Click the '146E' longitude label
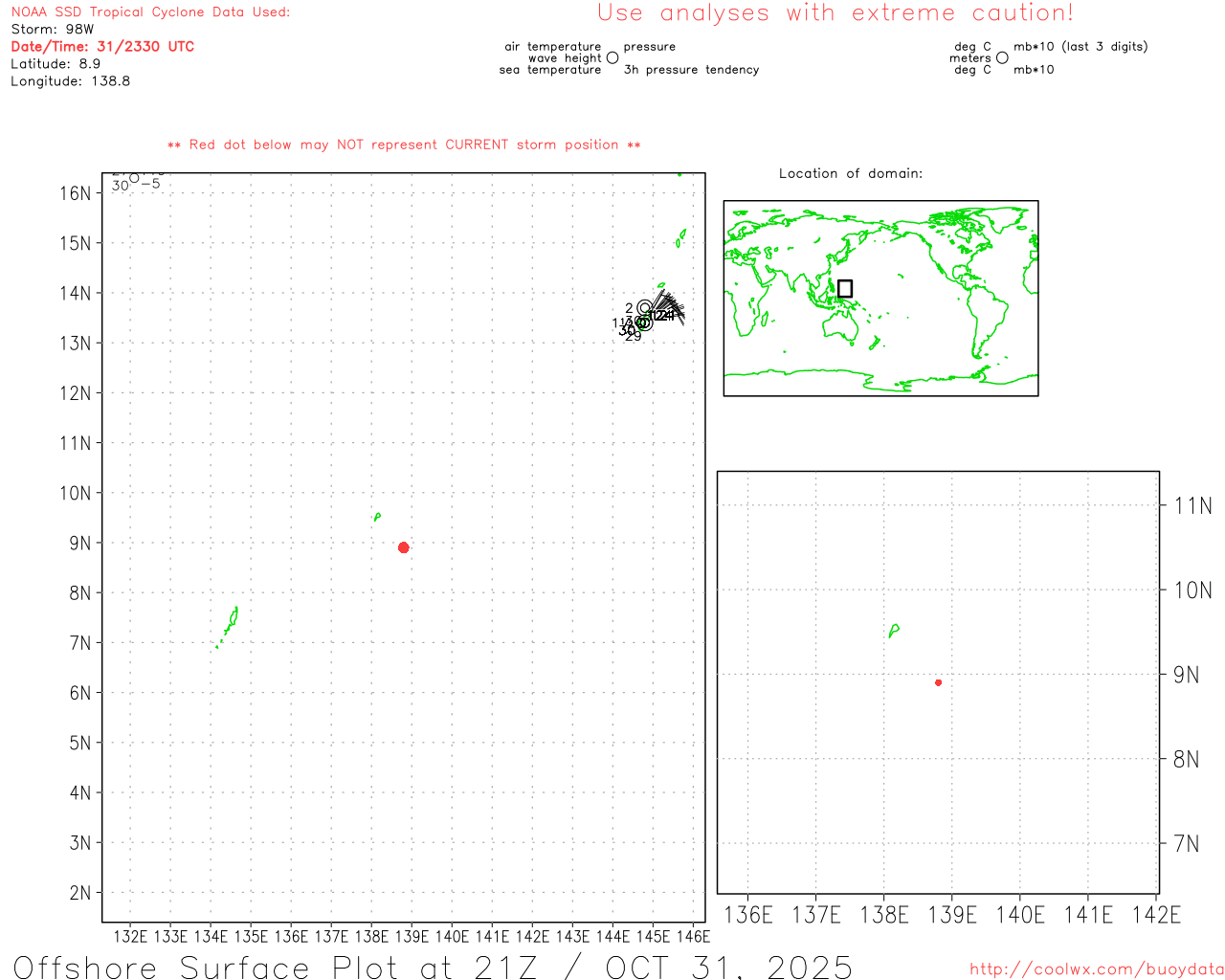 (x=693, y=936)
